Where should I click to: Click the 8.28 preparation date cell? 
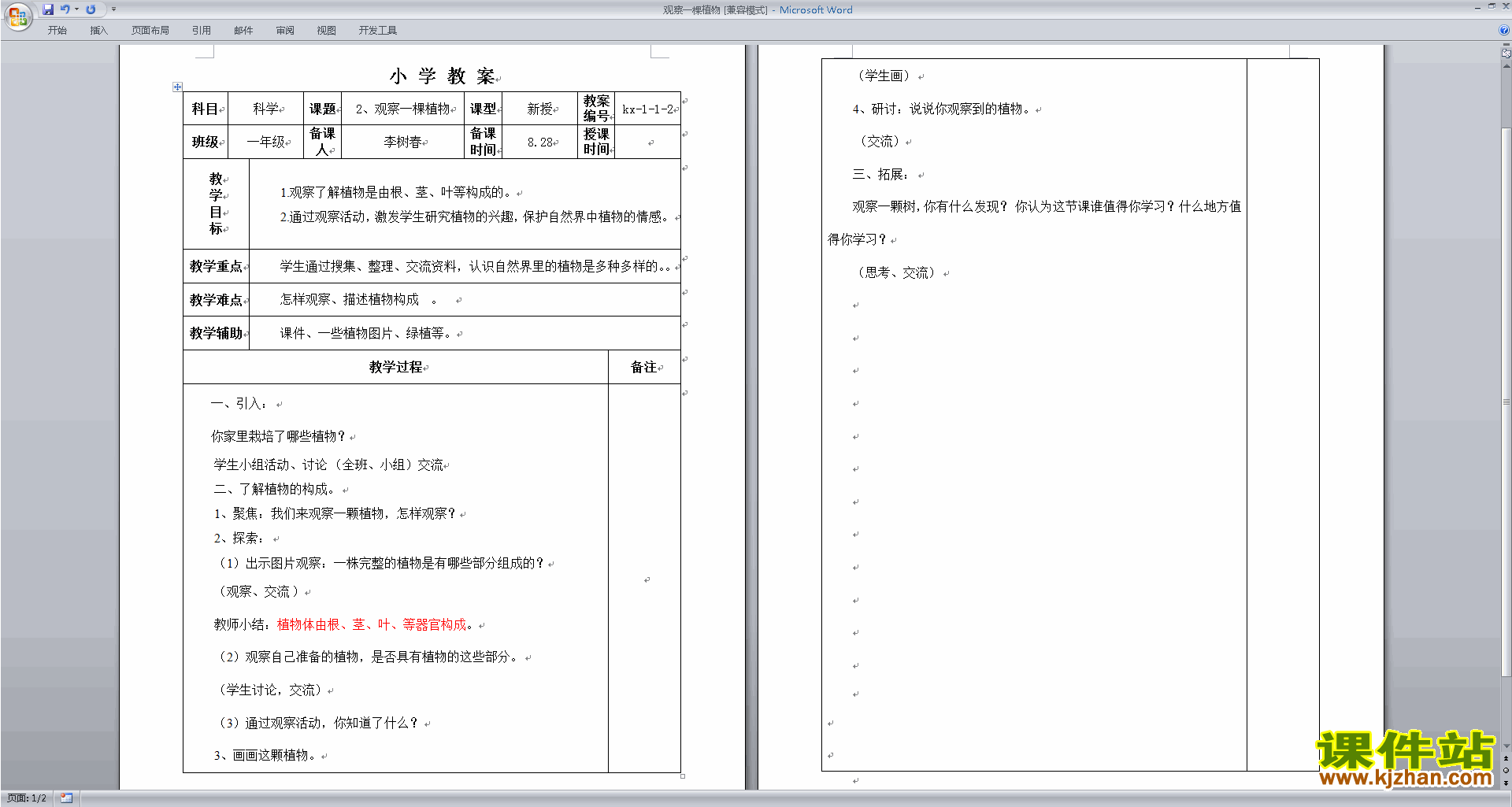pyautogui.click(x=539, y=142)
